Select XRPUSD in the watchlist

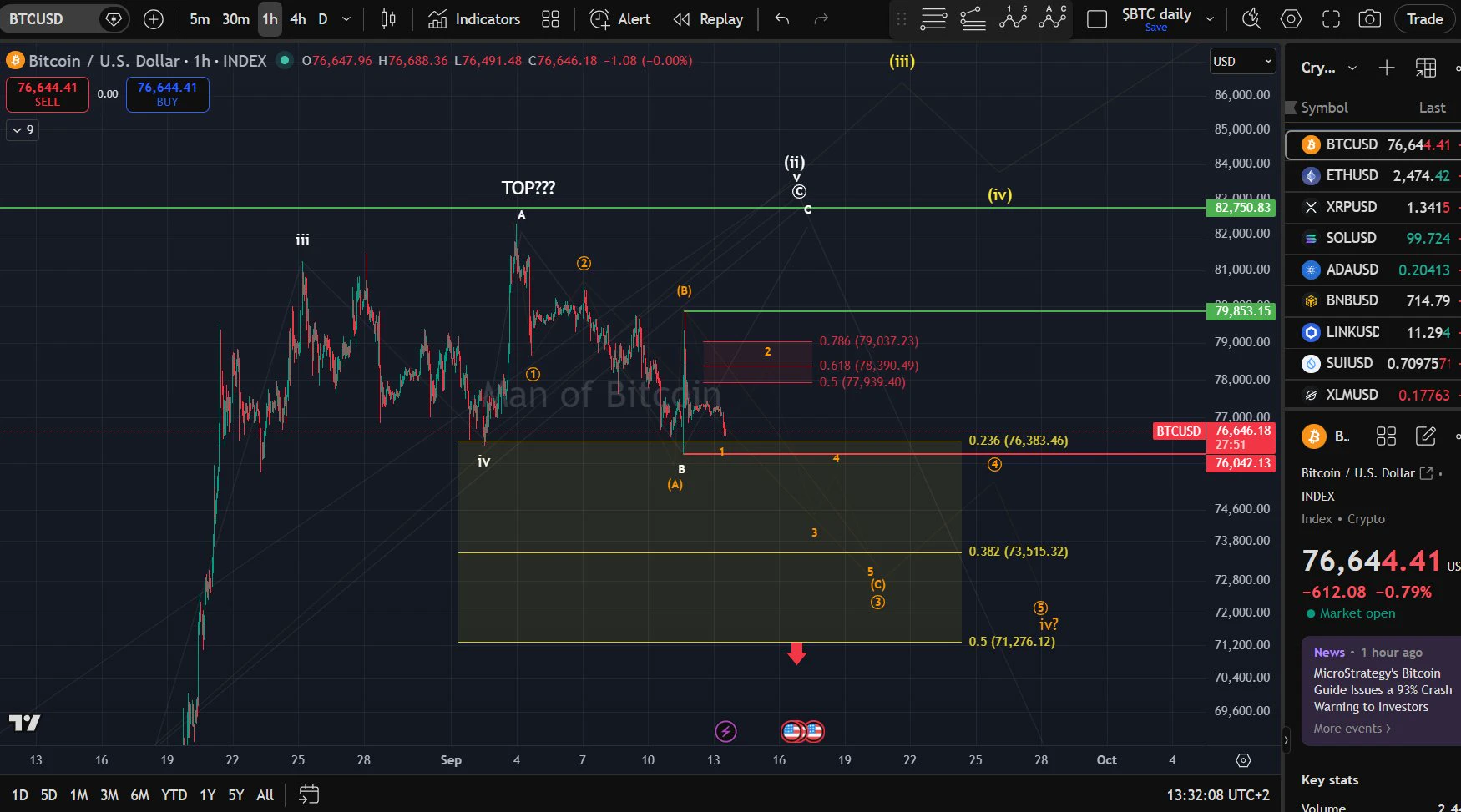point(1373,207)
